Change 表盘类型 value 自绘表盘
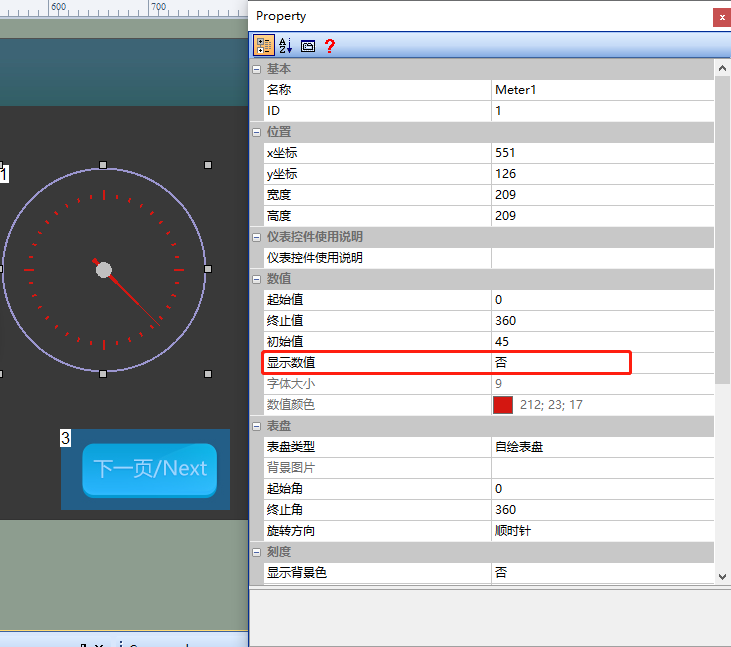Viewport: 731px width, 647px height. pyautogui.click(x=602, y=447)
